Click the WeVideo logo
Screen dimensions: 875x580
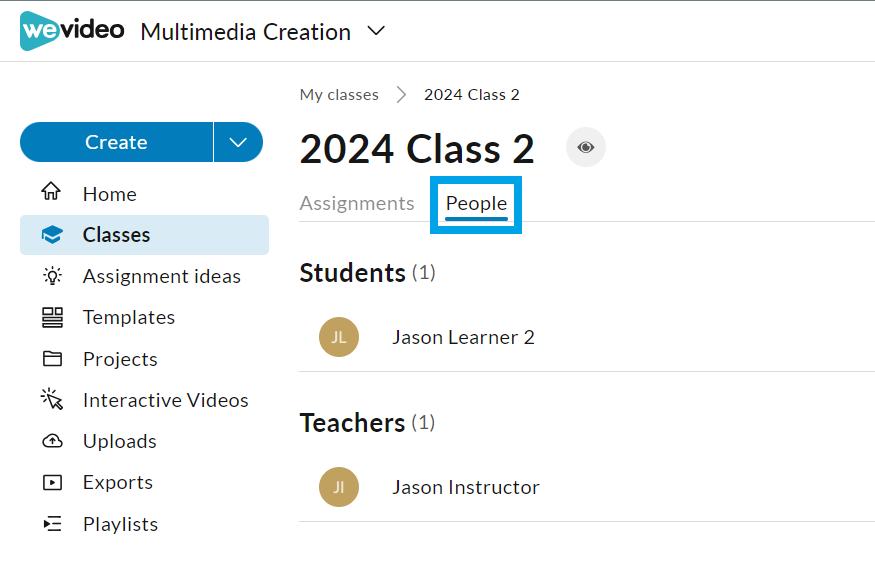pyautogui.click(x=72, y=31)
